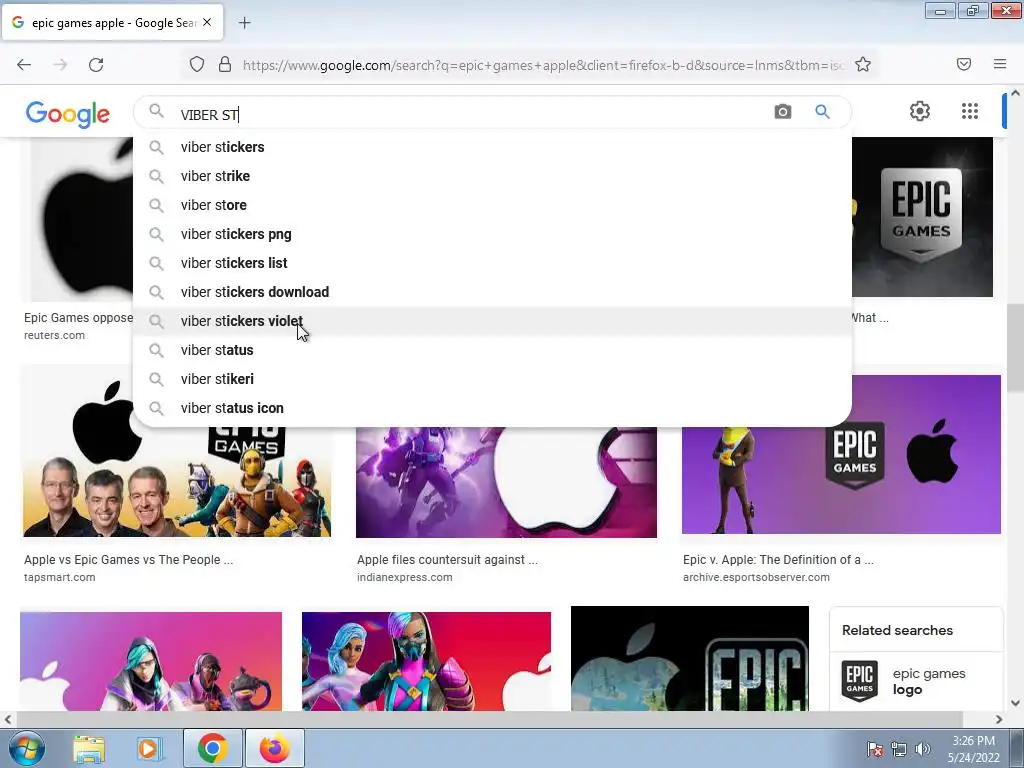Click the forward navigation arrow
The height and width of the screenshot is (768, 1024).
click(60, 65)
